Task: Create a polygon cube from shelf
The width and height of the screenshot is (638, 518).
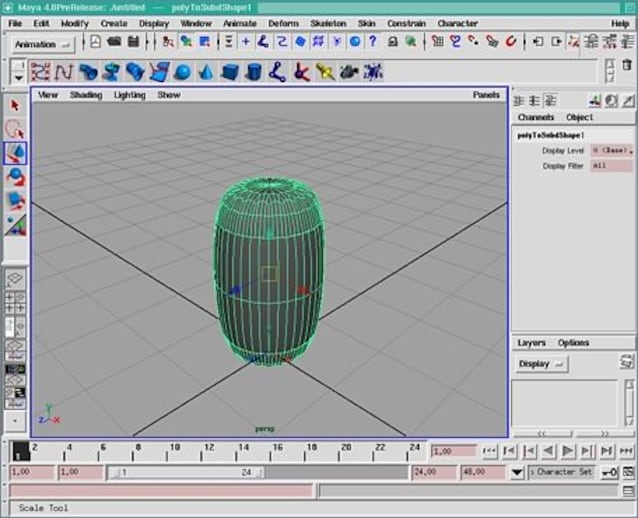Action: tap(230, 72)
